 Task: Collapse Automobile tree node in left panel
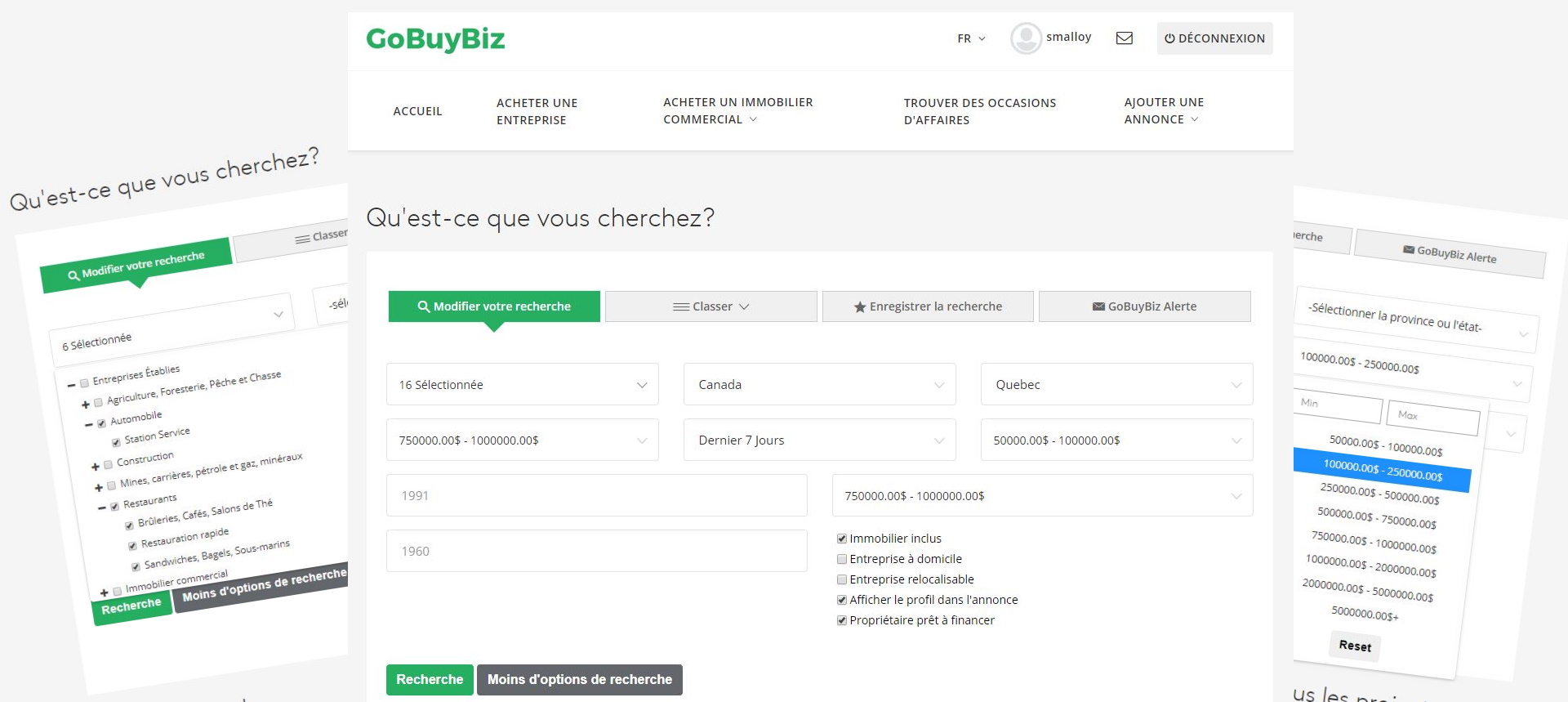click(89, 425)
